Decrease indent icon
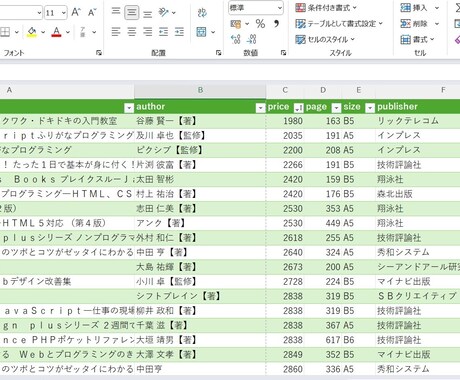 click(163, 32)
